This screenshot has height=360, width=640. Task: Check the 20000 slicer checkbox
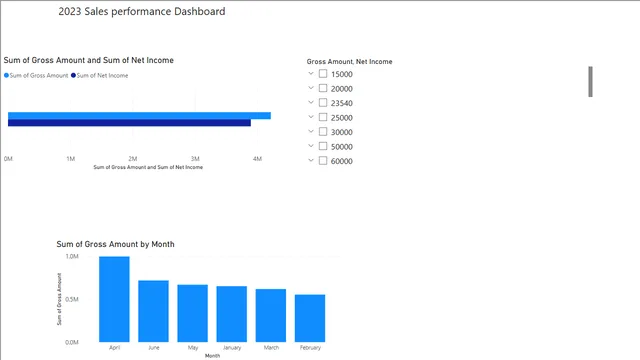click(323, 88)
